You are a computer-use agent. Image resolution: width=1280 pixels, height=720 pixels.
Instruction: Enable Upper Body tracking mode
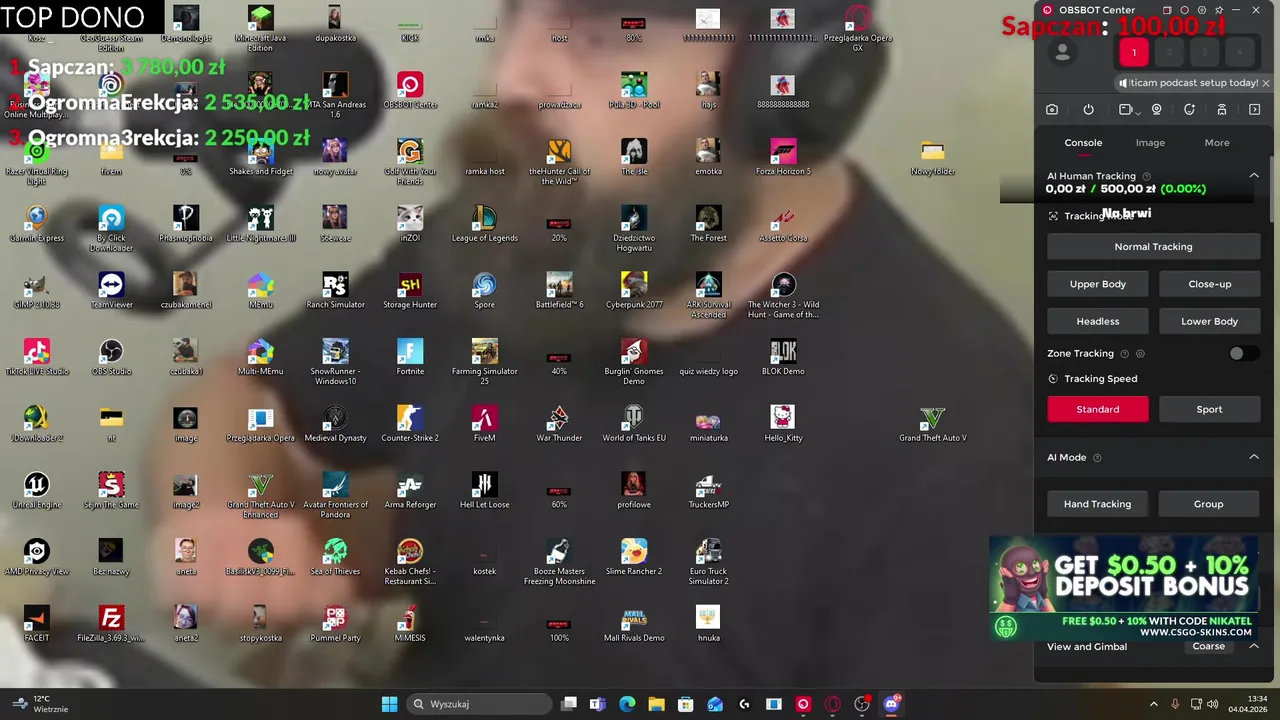(1098, 284)
